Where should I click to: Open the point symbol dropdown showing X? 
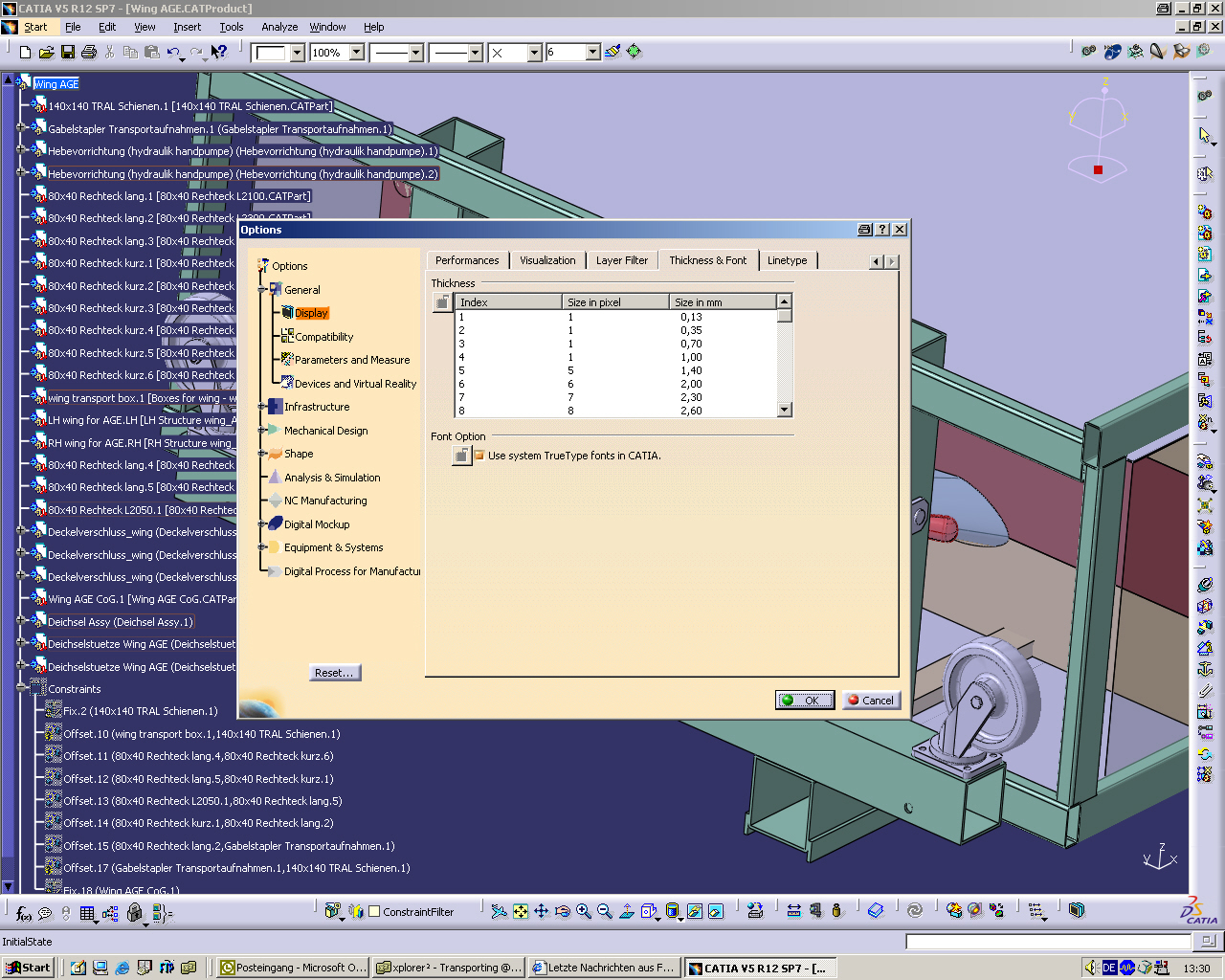pyautogui.click(x=534, y=53)
